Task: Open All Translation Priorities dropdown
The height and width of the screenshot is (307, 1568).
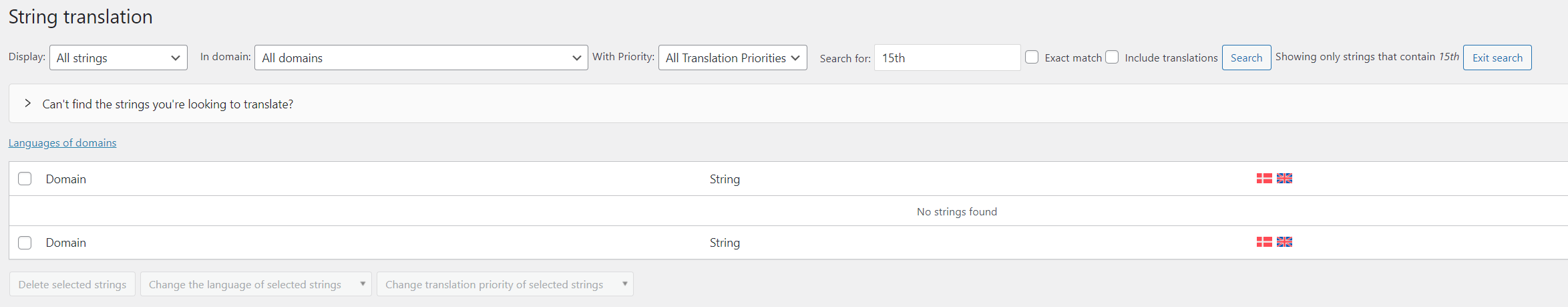Action: (733, 58)
